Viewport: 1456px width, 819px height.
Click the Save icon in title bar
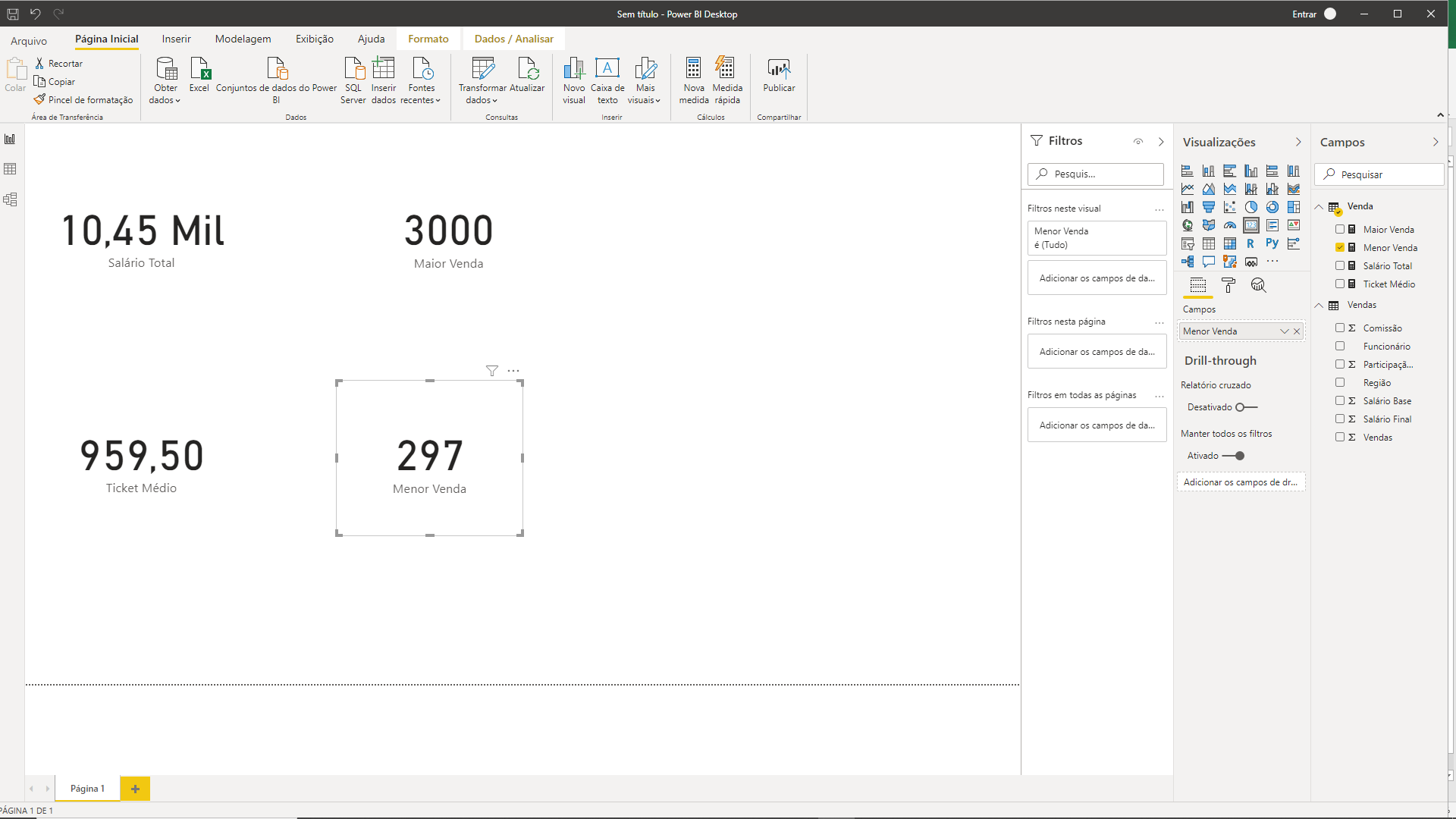[13, 14]
